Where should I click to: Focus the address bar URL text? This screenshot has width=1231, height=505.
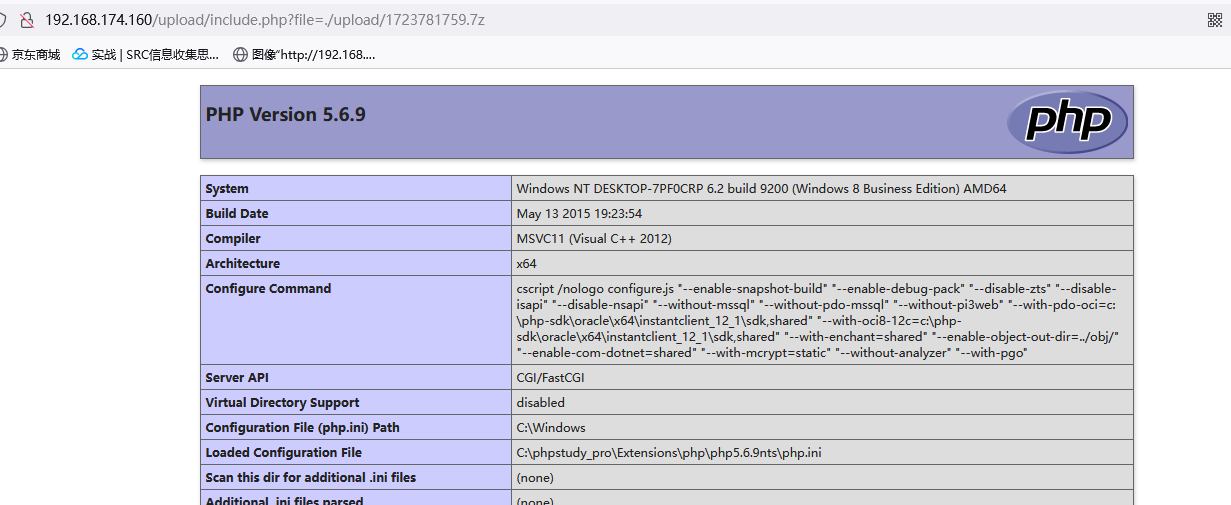click(x=265, y=20)
